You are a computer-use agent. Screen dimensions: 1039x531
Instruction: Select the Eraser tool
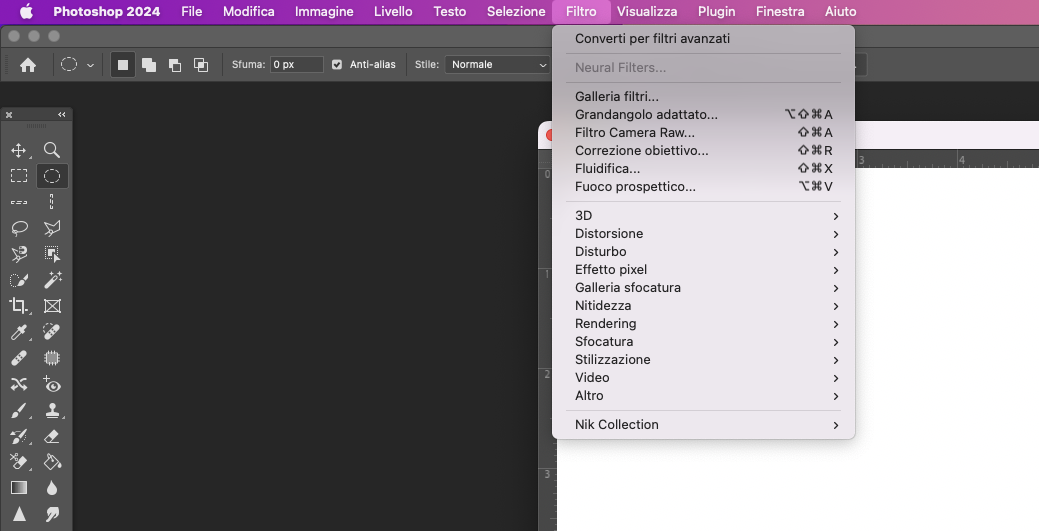(52, 436)
